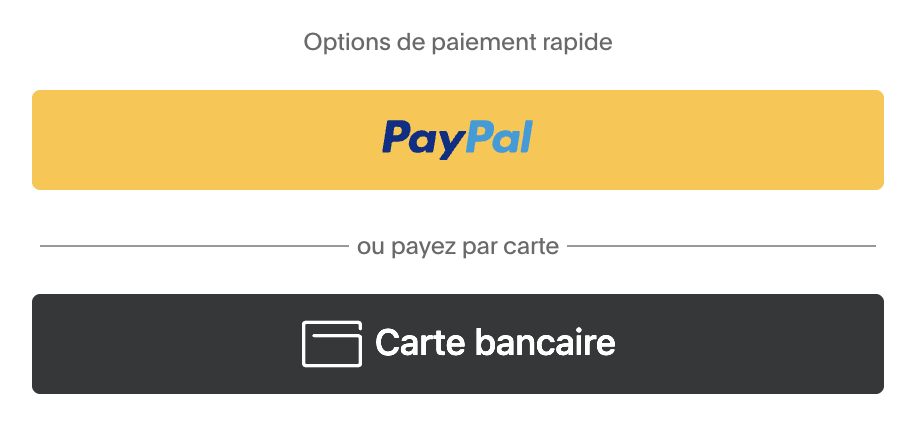
Task: Click the divider line right of "par carte"
Action: (721, 246)
